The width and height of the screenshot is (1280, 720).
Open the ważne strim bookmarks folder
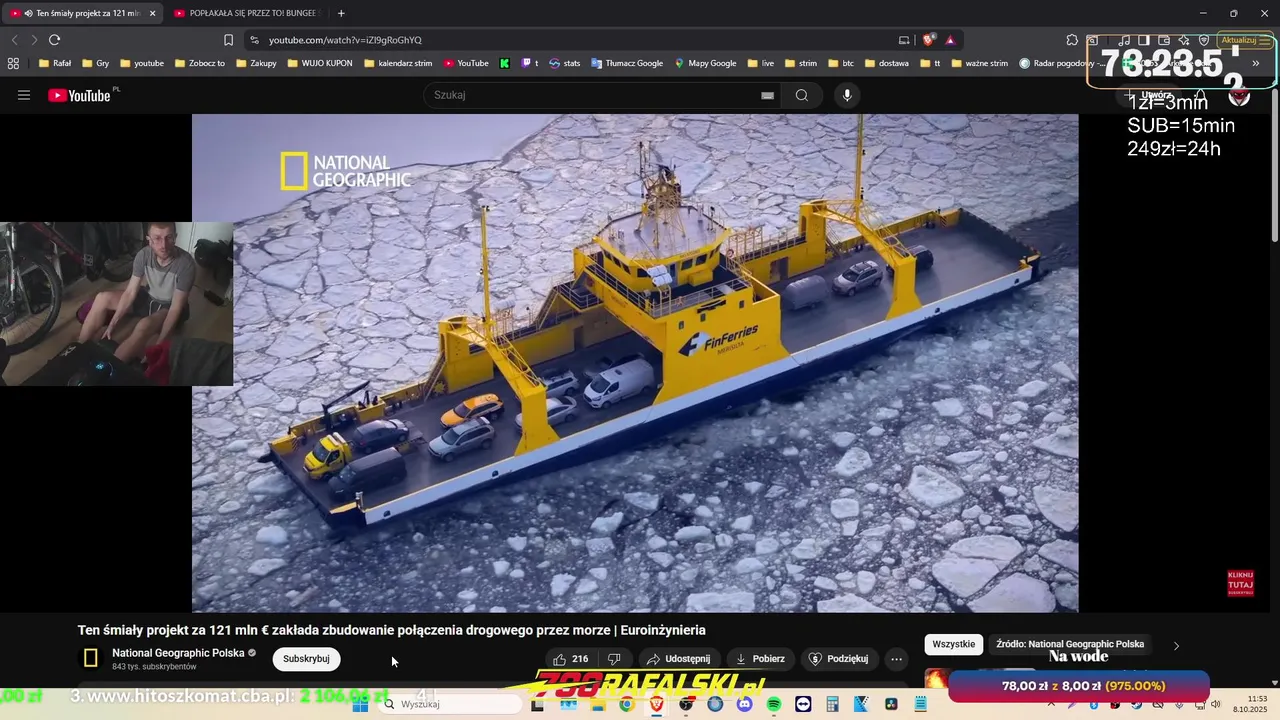[979, 63]
